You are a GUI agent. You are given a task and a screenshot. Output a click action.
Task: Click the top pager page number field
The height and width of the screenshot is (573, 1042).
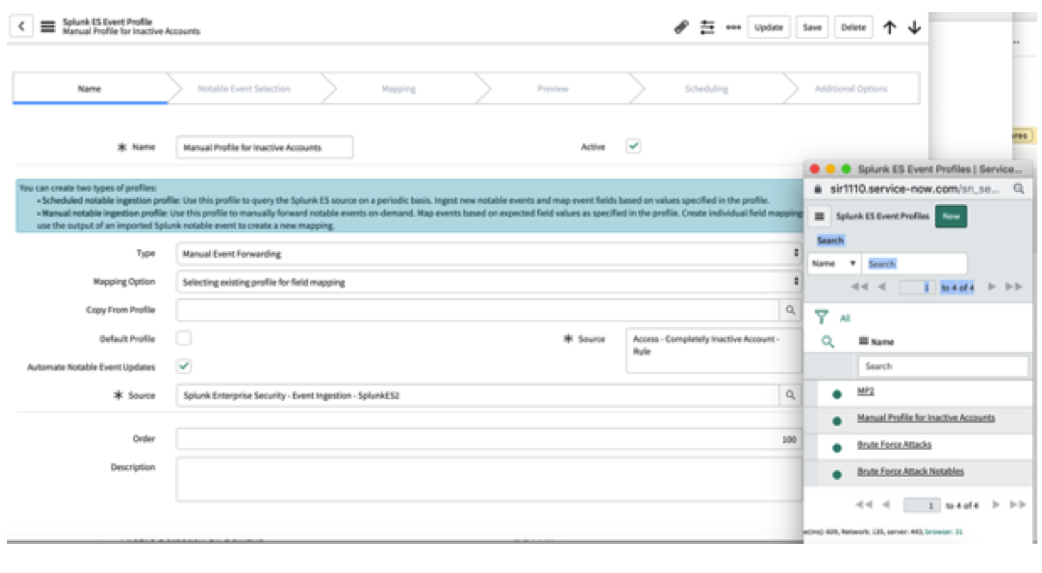(917, 287)
